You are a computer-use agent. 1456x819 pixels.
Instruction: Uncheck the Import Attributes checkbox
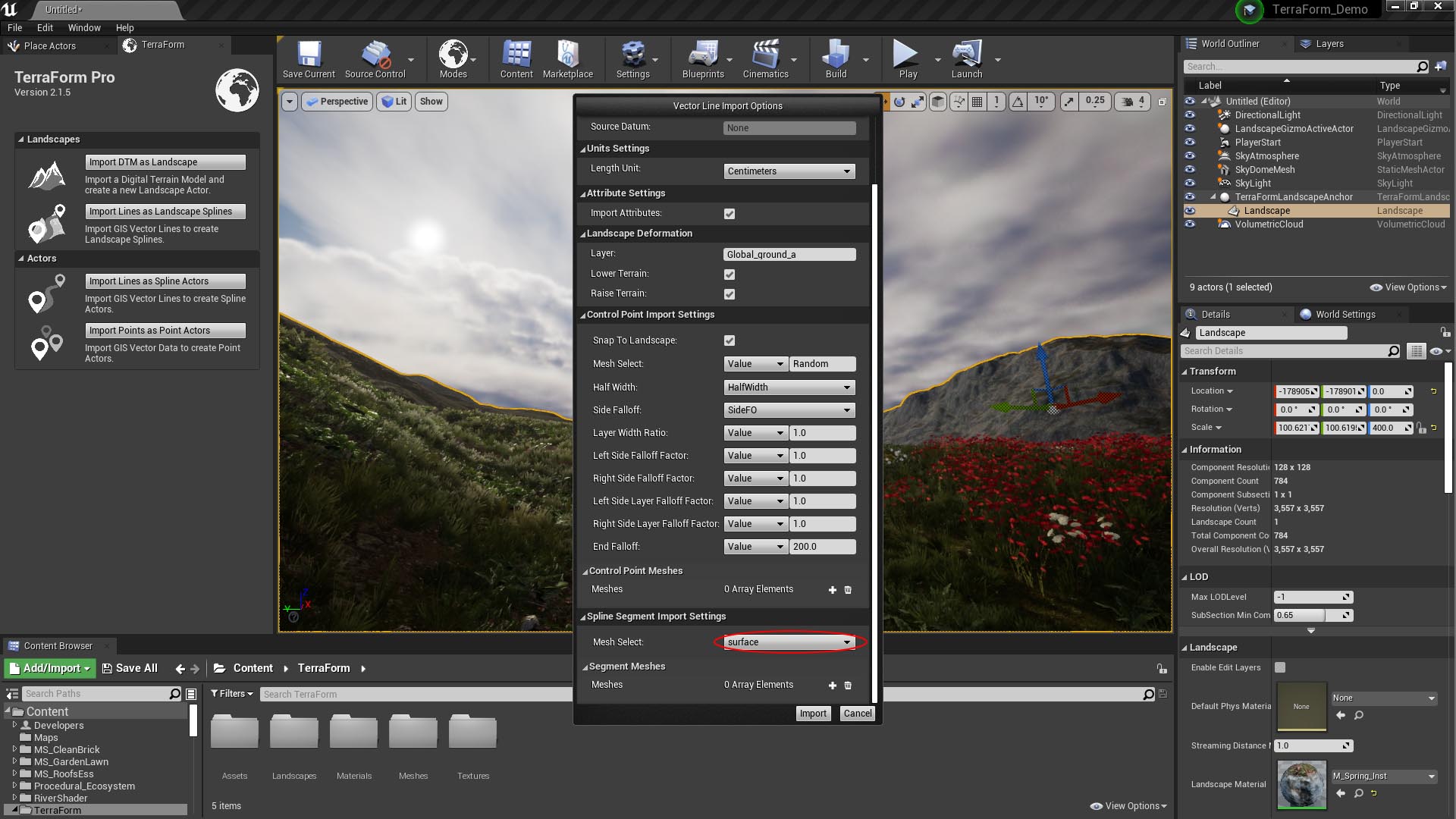(730, 214)
